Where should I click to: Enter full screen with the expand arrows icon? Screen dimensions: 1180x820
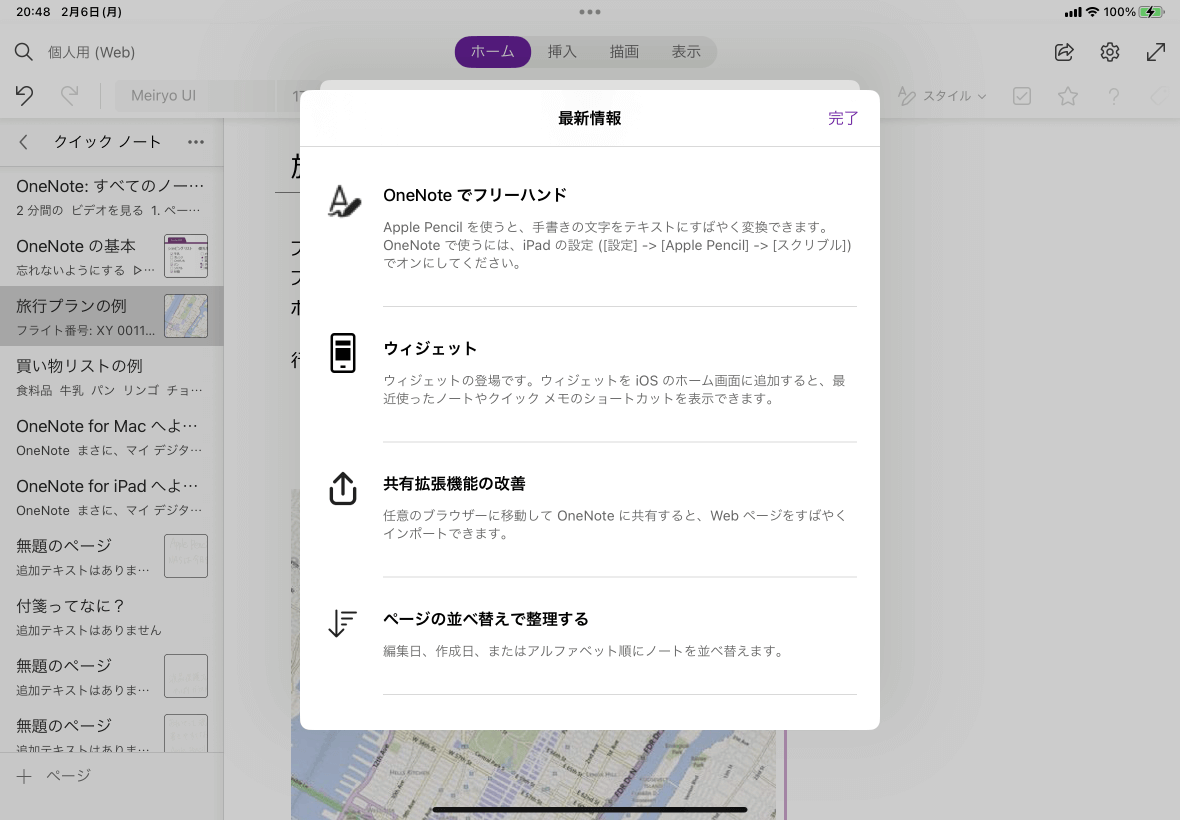click(1156, 52)
